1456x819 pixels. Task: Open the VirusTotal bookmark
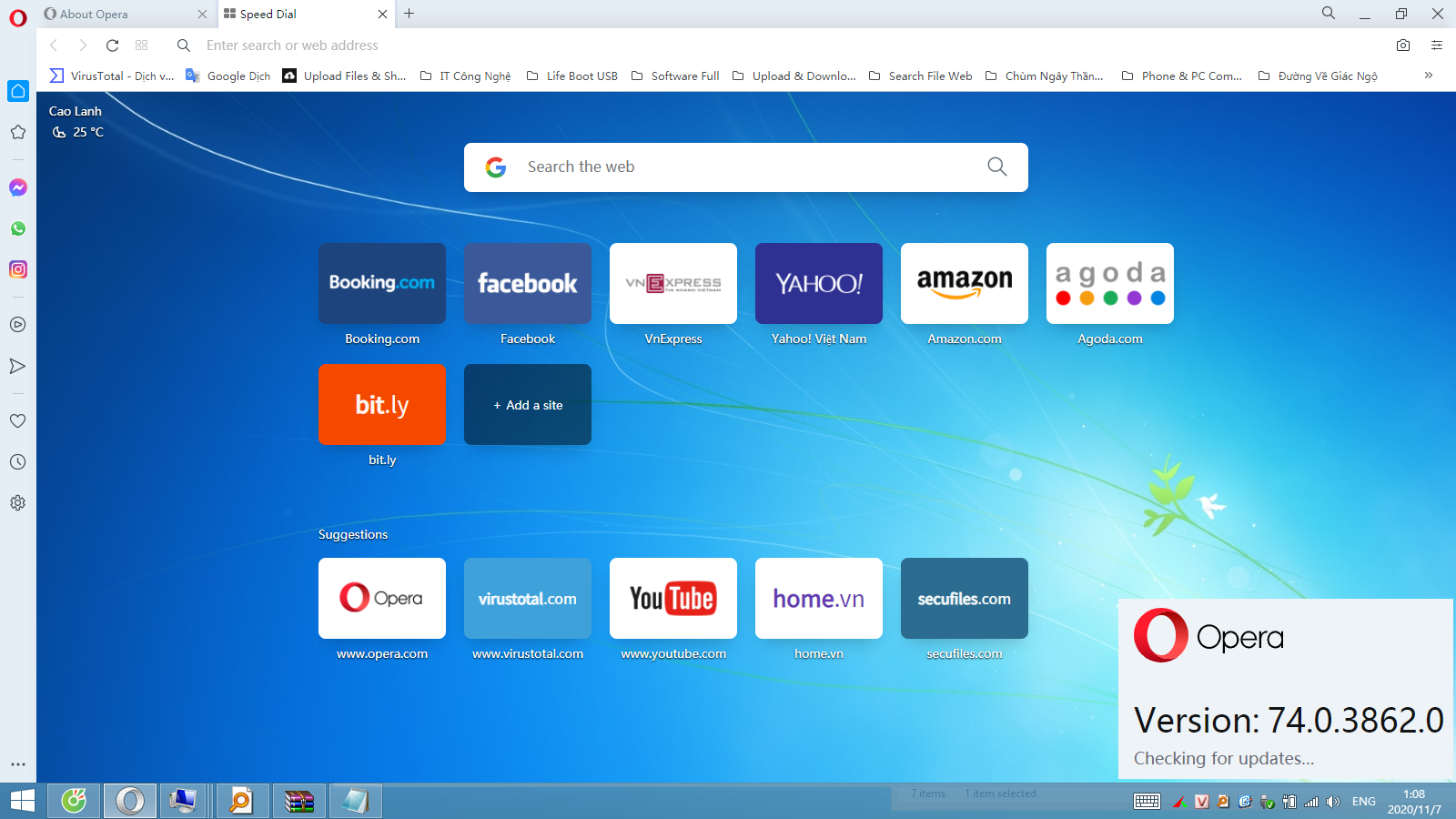point(109,76)
